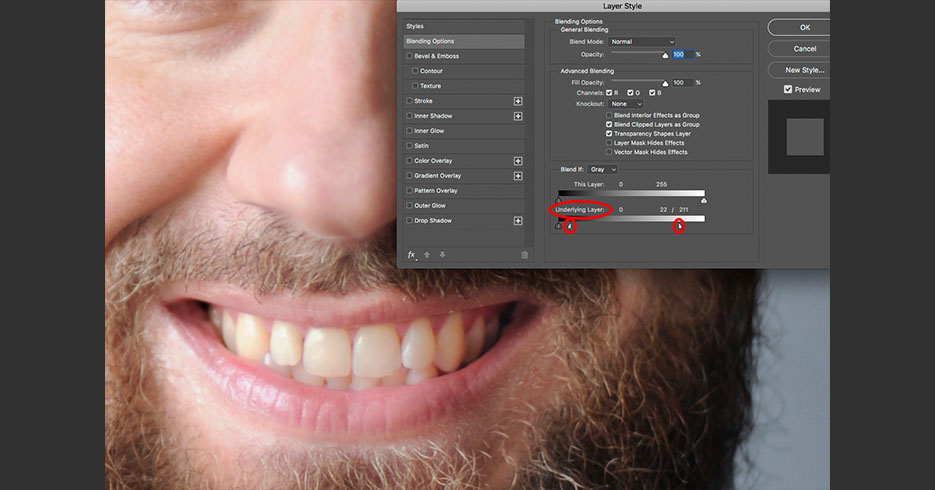Expand the Blend If Gray dropdown

click(602, 170)
